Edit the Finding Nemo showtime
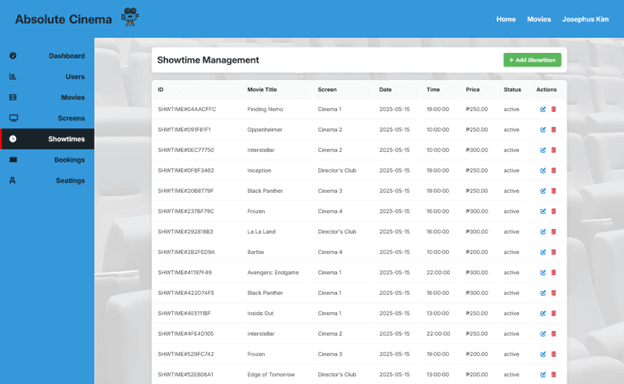The image size is (624, 384). click(x=543, y=109)
